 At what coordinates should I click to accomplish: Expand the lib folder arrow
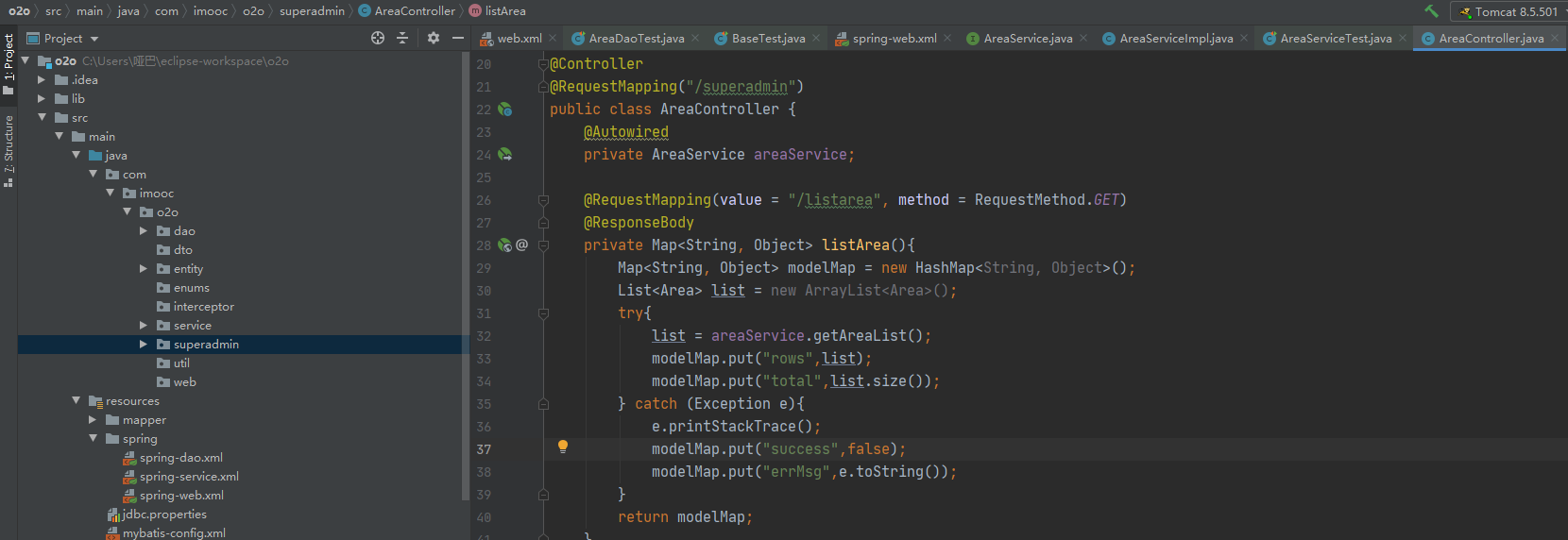(42, 99)
